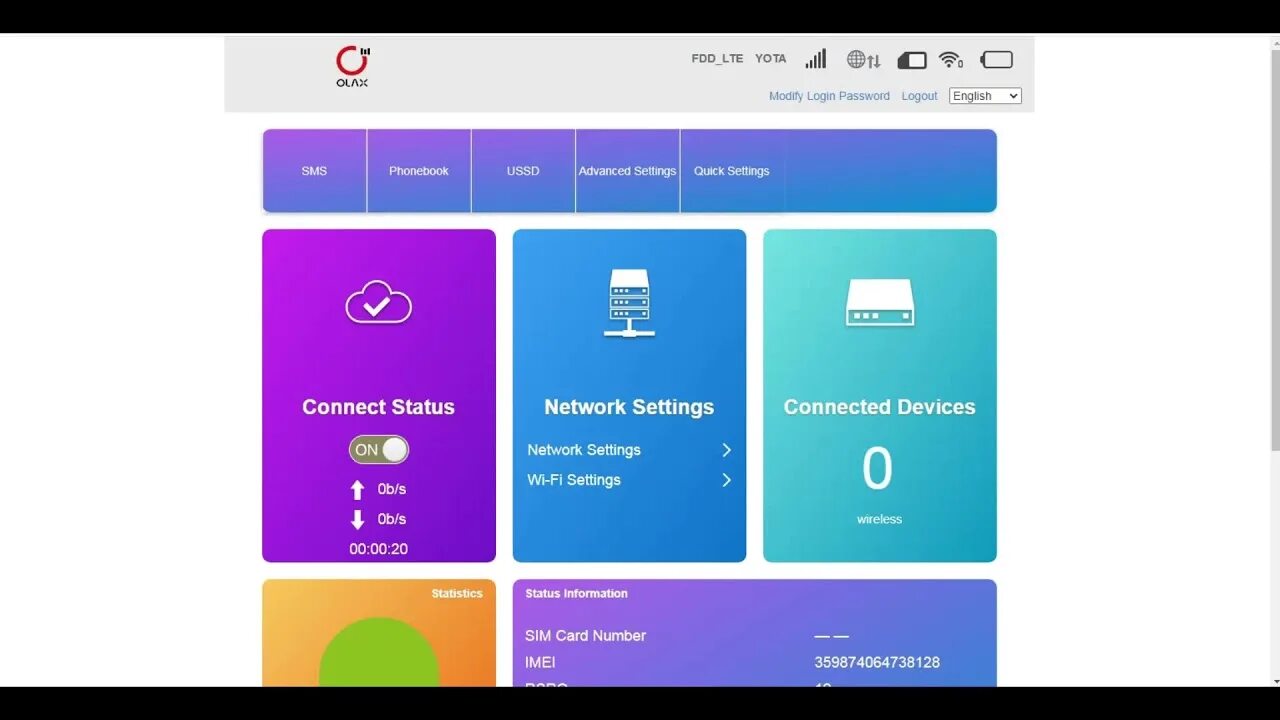Open the Network Settings link
The width and height of the screenshot is (1280, 720).
584,450
